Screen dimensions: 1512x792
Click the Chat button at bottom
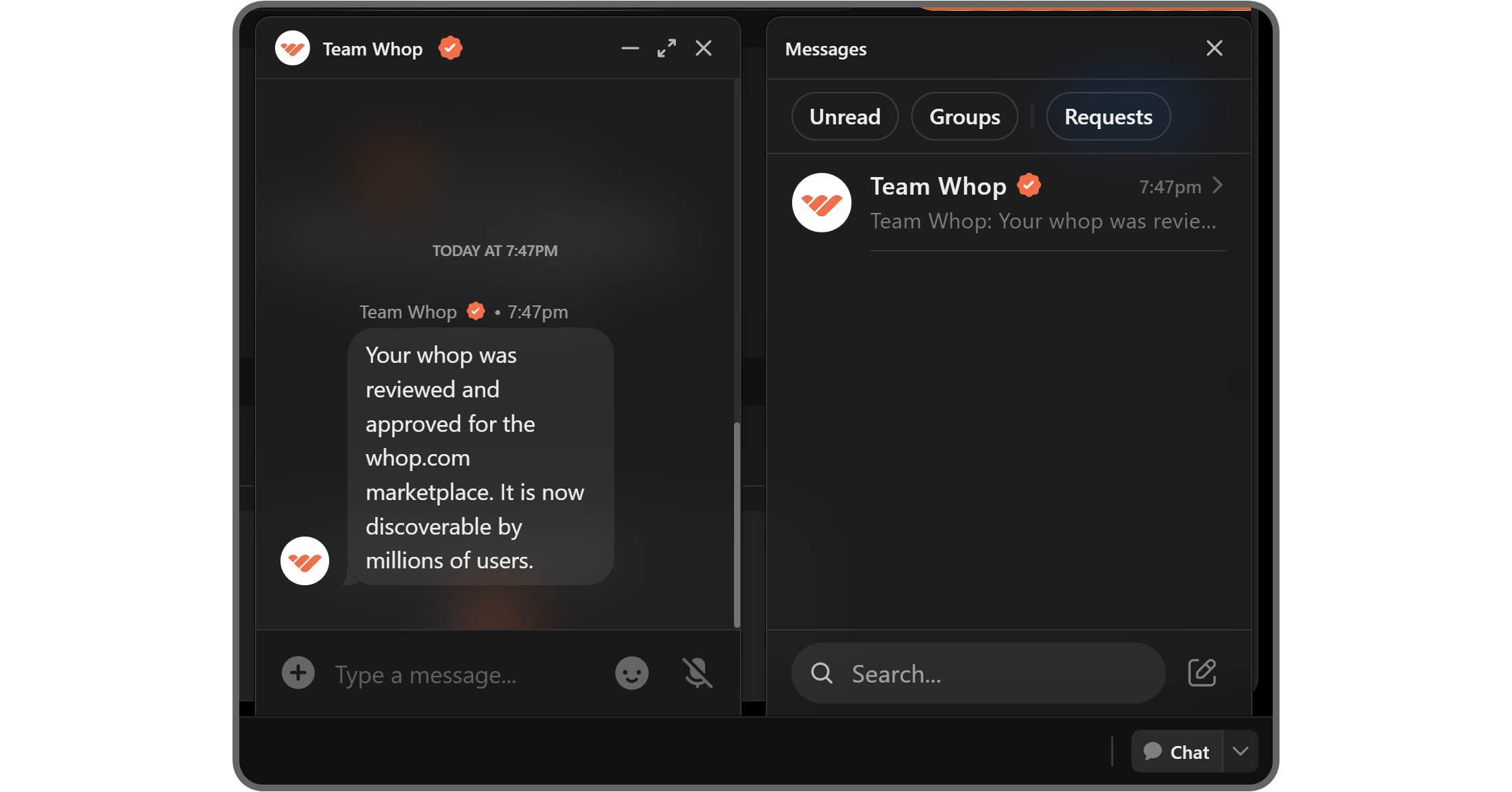coord(1177,751)
